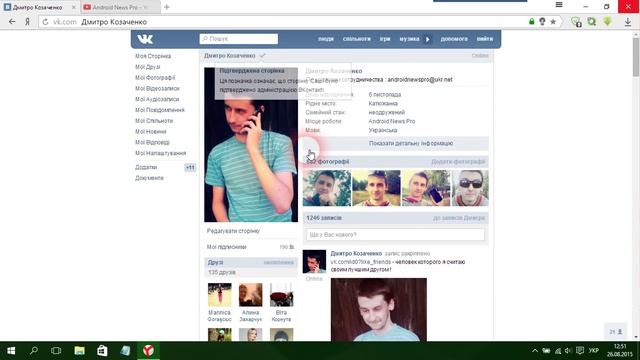Click the green padlock security icon
This screenshot has height=360, width=640.
(x=531, y=22)
